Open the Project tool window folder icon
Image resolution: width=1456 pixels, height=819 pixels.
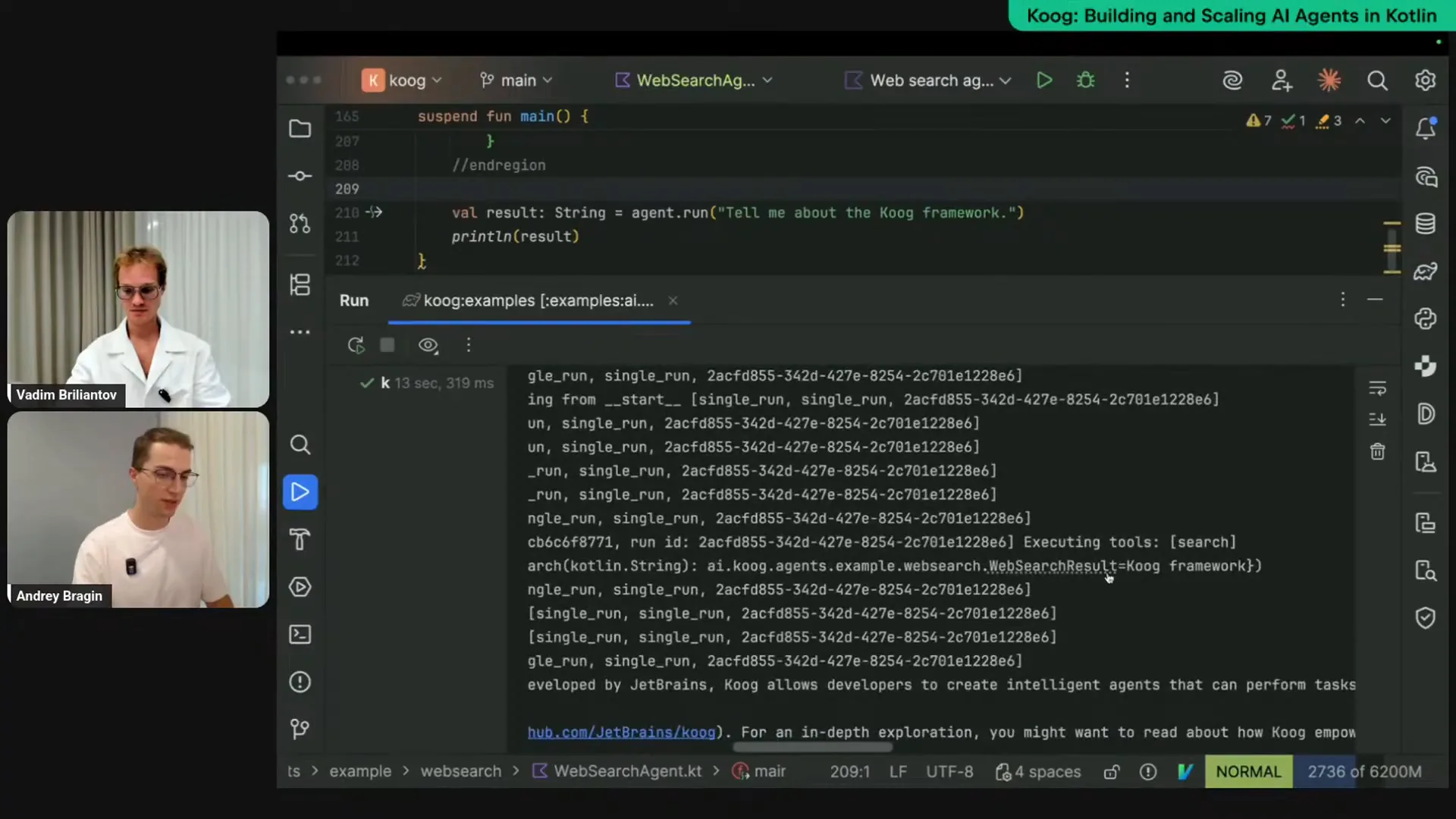[300, 129]
